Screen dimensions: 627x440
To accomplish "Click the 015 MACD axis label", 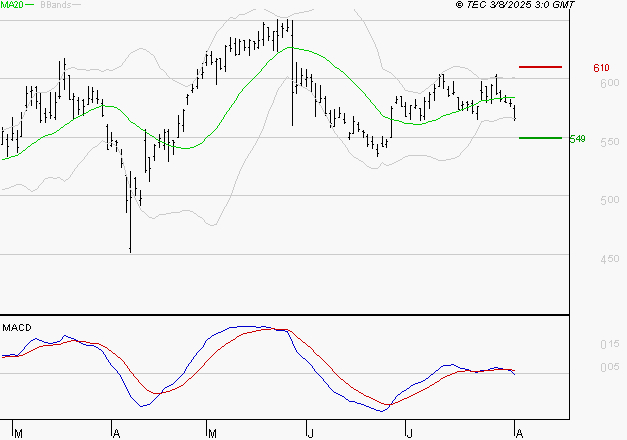I will (610, 344).
